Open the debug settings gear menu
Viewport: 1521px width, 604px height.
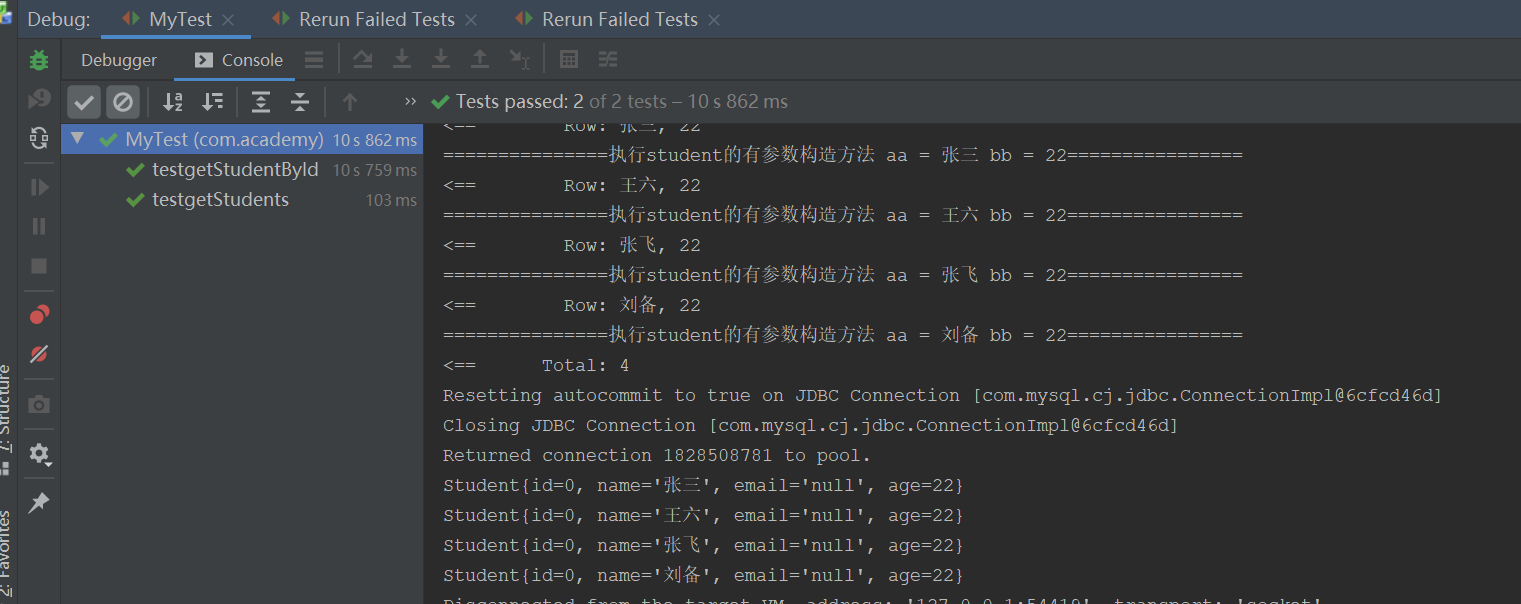39,454
